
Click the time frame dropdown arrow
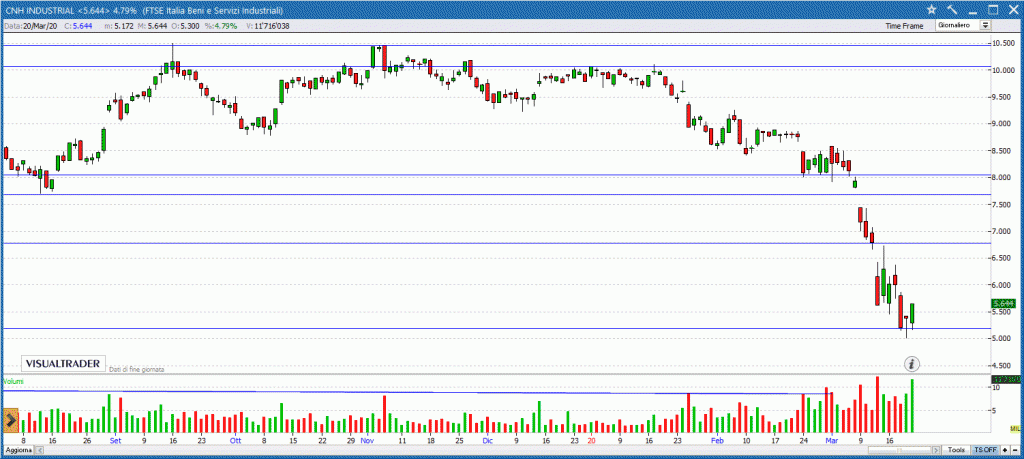pos(985,25)
